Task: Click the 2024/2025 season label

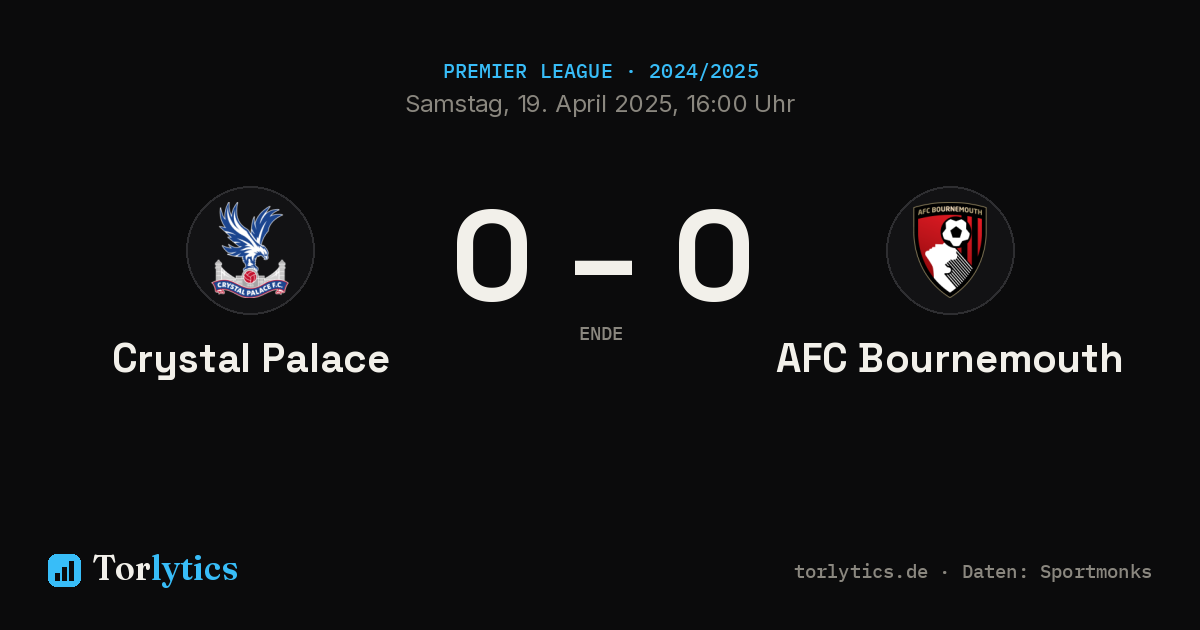Action: [x=704, y=72]
